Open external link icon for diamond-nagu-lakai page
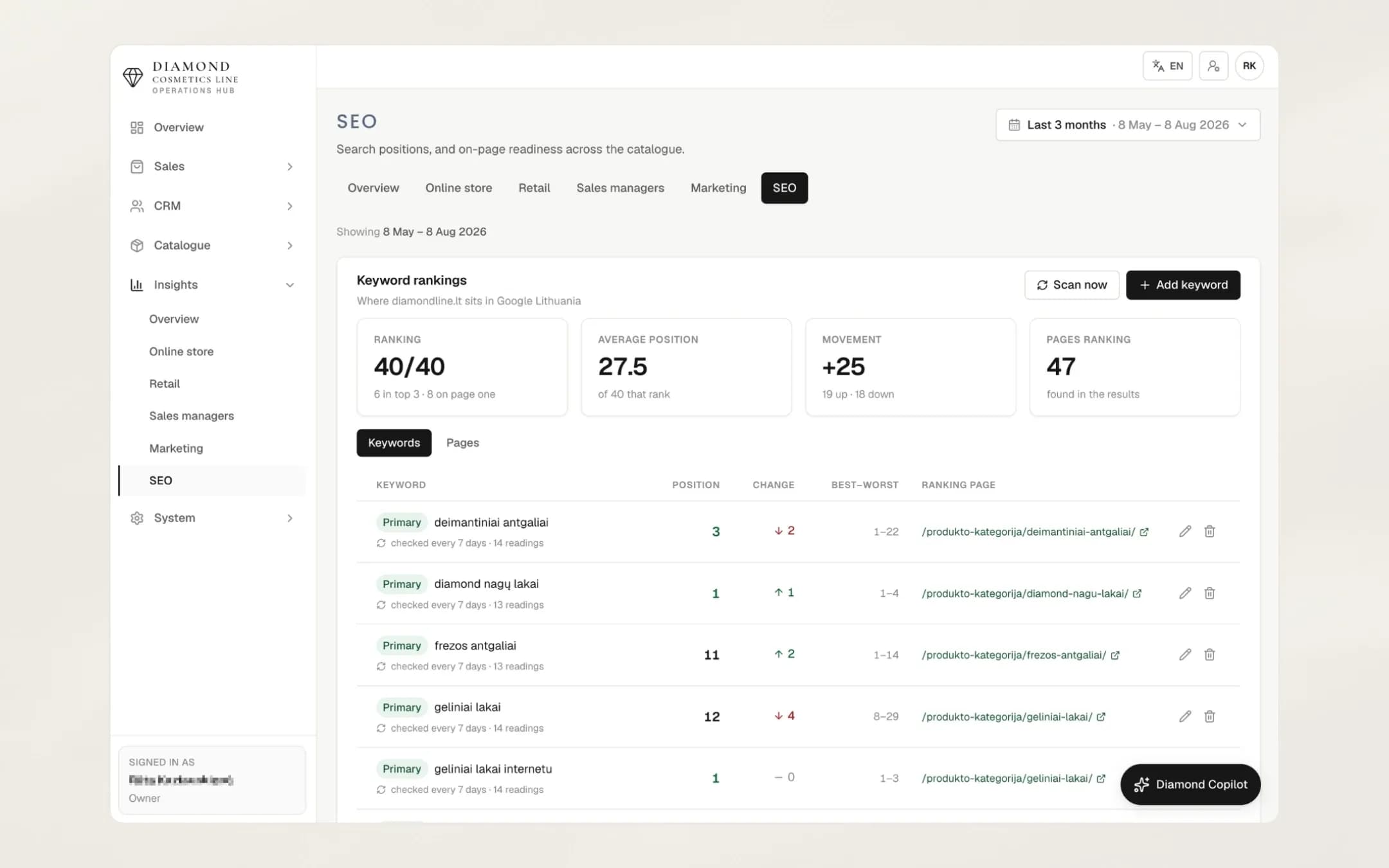This screenshot has height=868, width=1389. pos(1137,593)
